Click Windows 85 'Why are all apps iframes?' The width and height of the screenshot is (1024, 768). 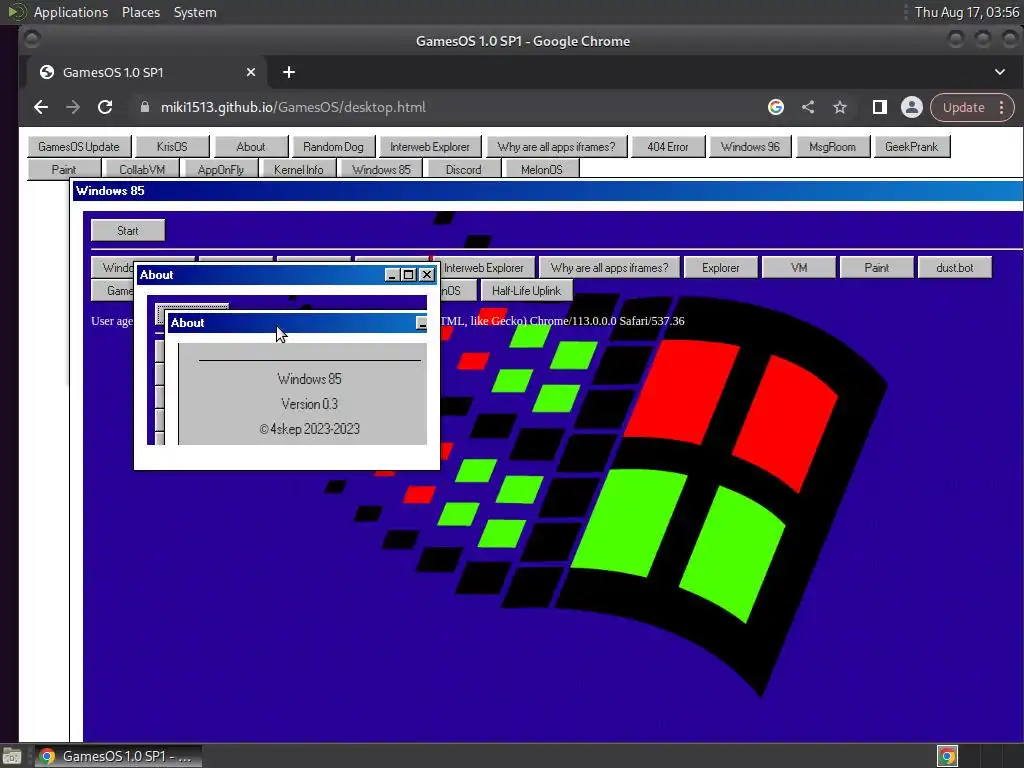[609, 268]
